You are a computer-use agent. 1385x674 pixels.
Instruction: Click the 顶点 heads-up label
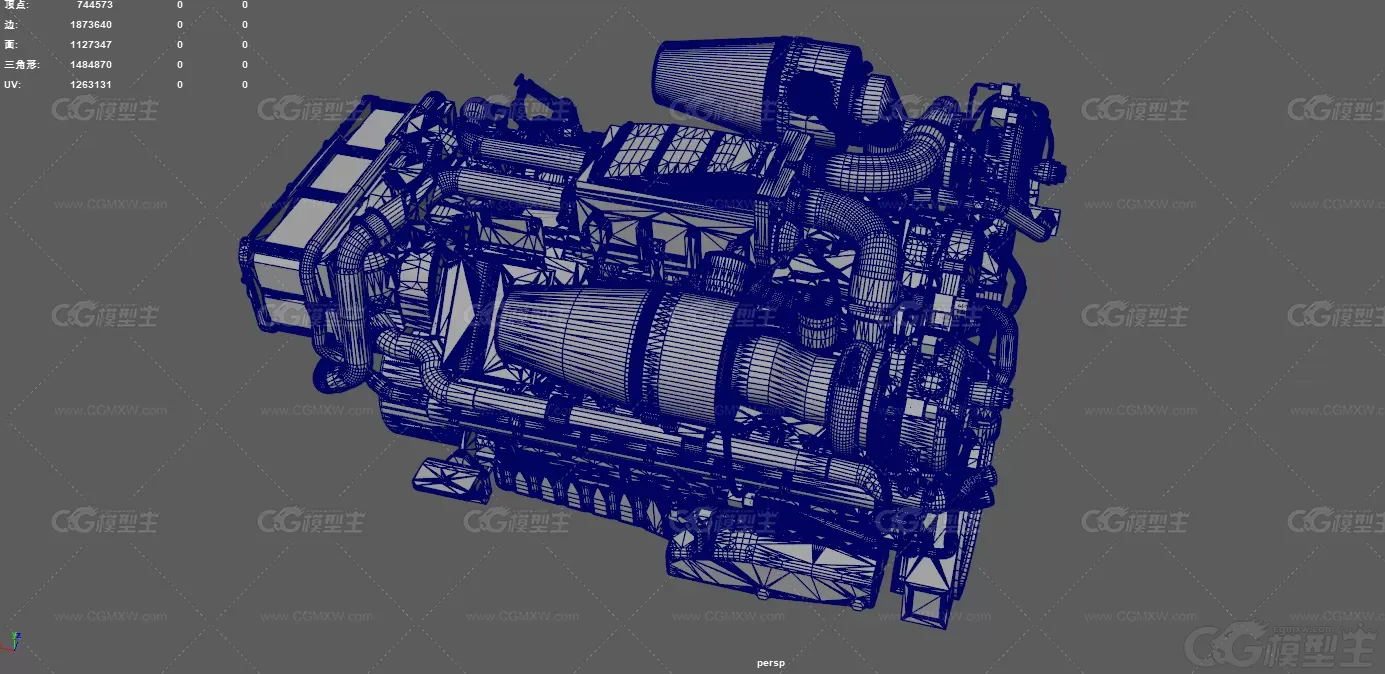coord(17,5)
